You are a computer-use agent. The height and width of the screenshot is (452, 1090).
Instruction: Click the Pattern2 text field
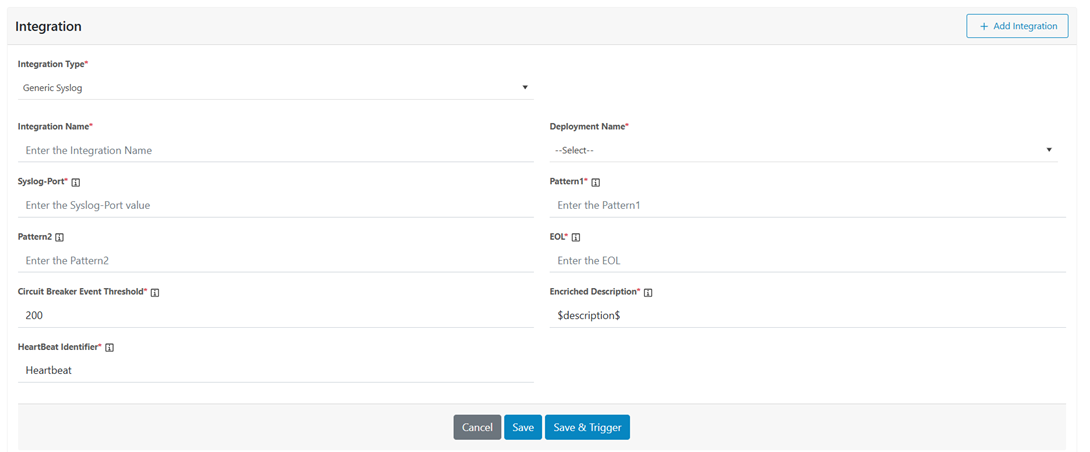click(275, 260)
